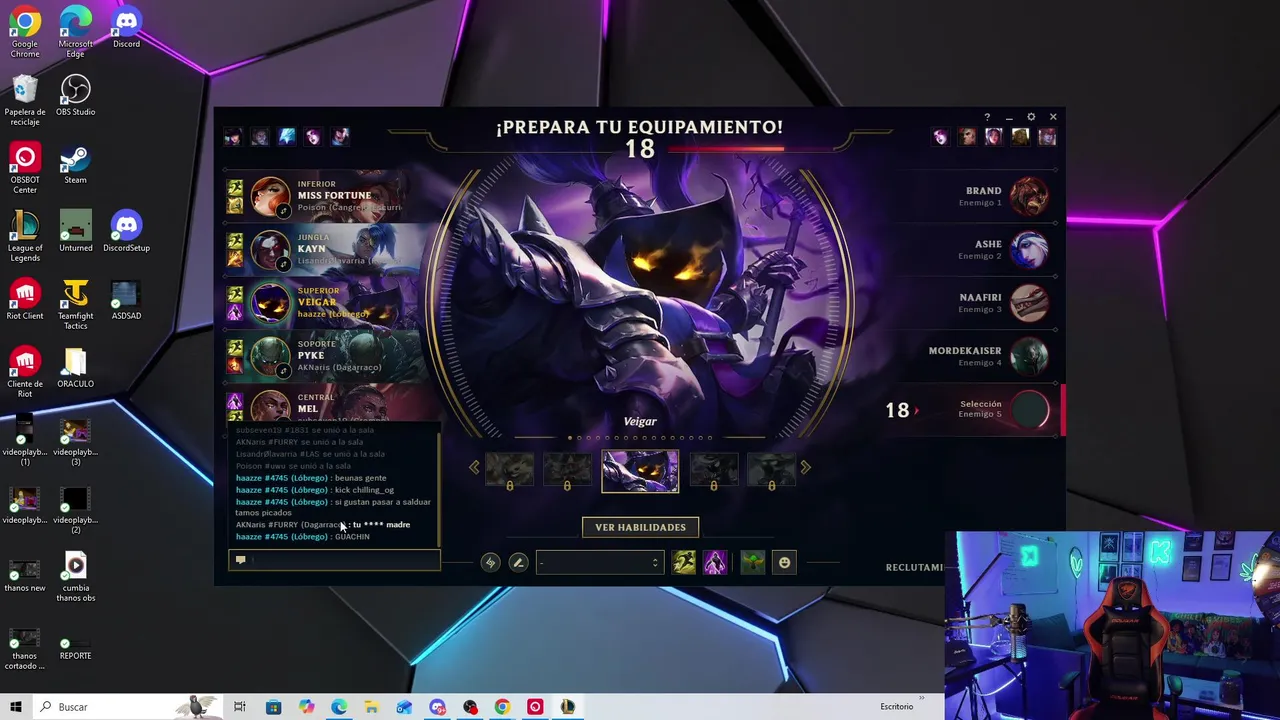Select Miss Fortune teammate row
The height and width of the screenshot is (720, 1280).
[333, 196]
